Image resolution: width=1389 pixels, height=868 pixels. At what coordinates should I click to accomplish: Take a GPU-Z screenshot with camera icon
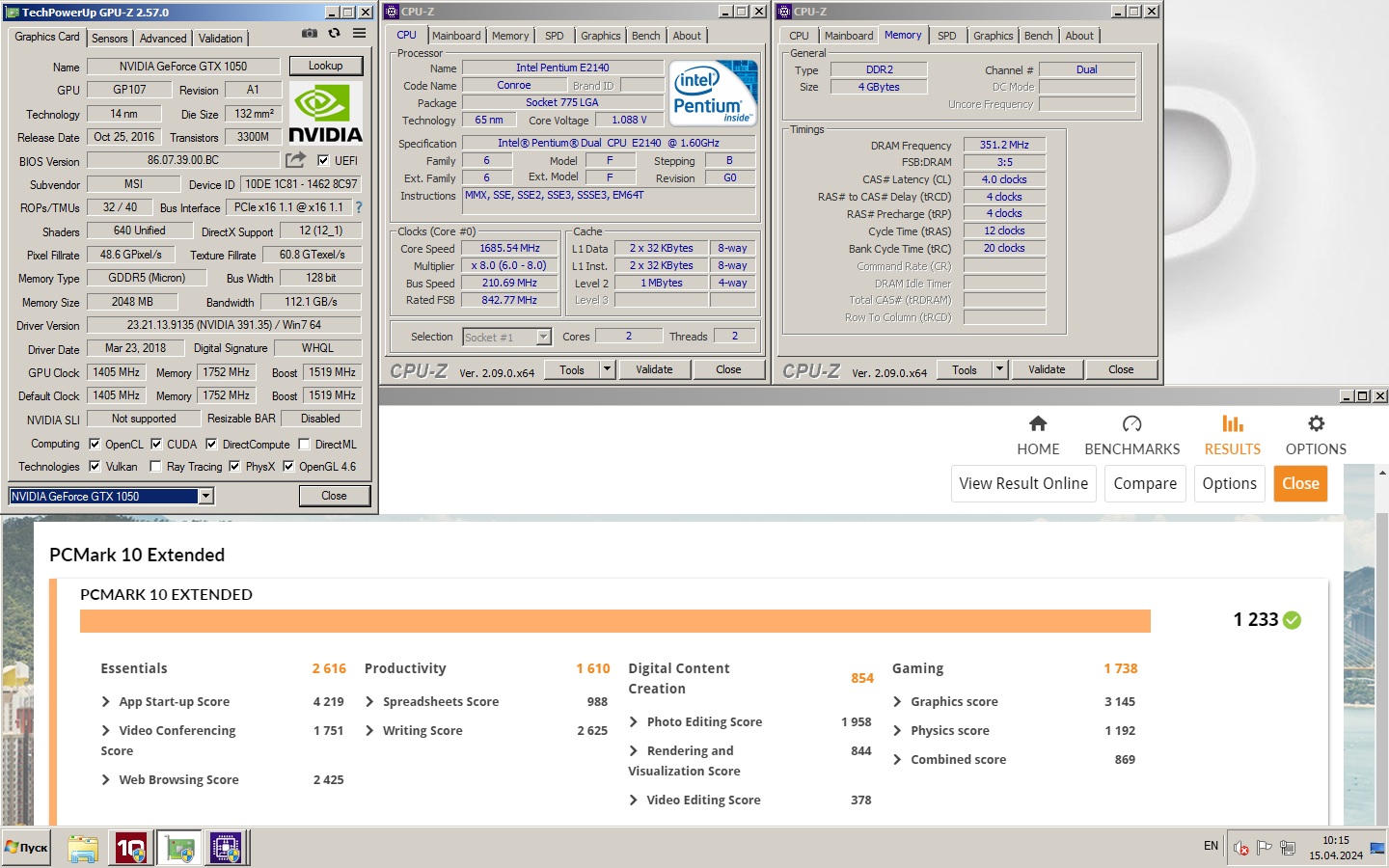[x=309, y=33]
